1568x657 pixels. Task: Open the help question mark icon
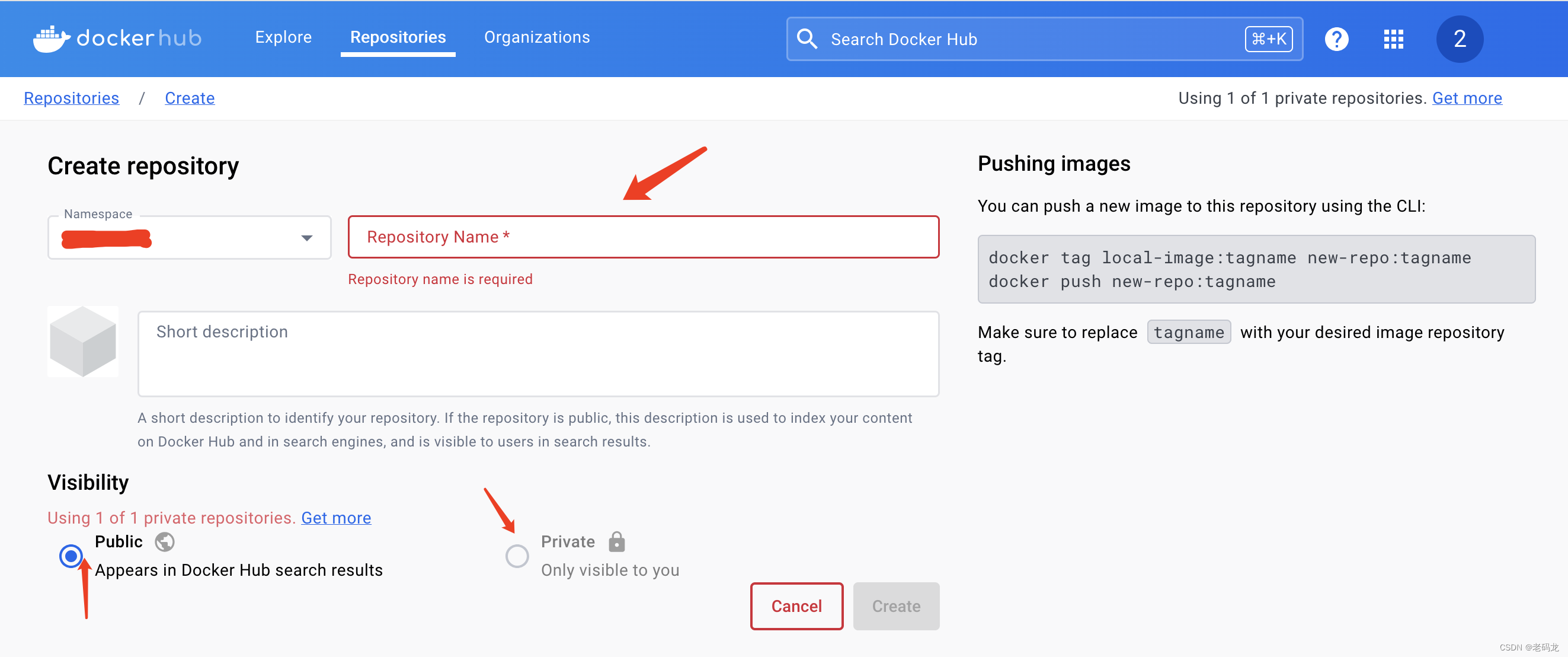[x=1336, y=39]
